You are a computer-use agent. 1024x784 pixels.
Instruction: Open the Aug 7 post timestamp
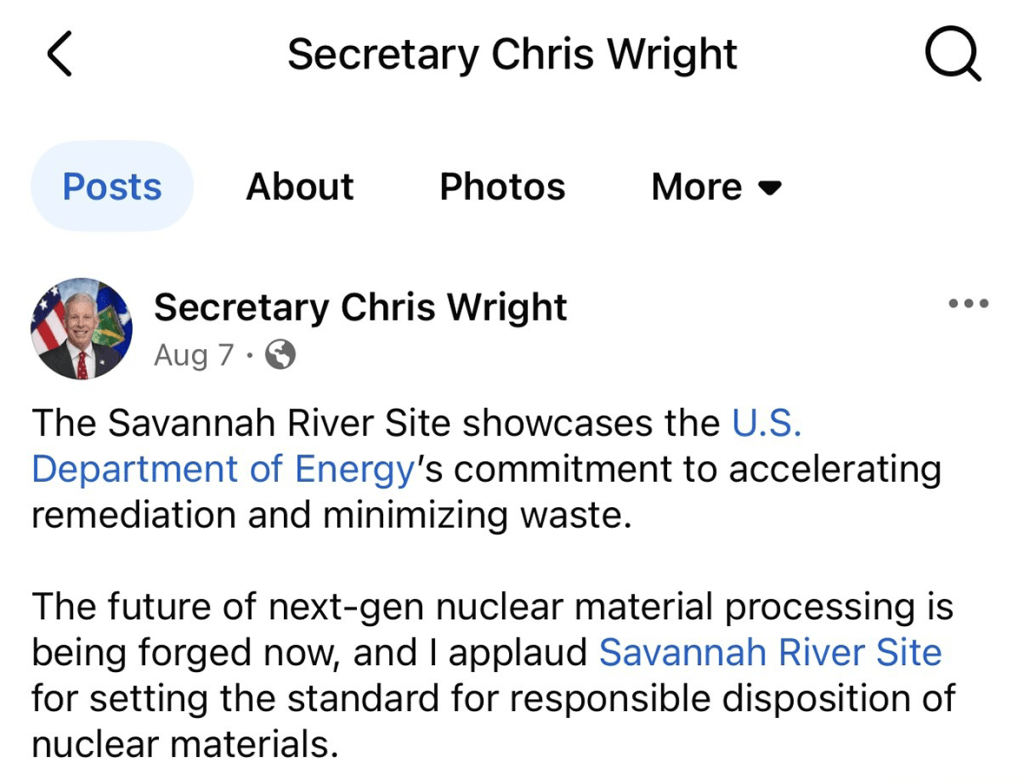193,355
